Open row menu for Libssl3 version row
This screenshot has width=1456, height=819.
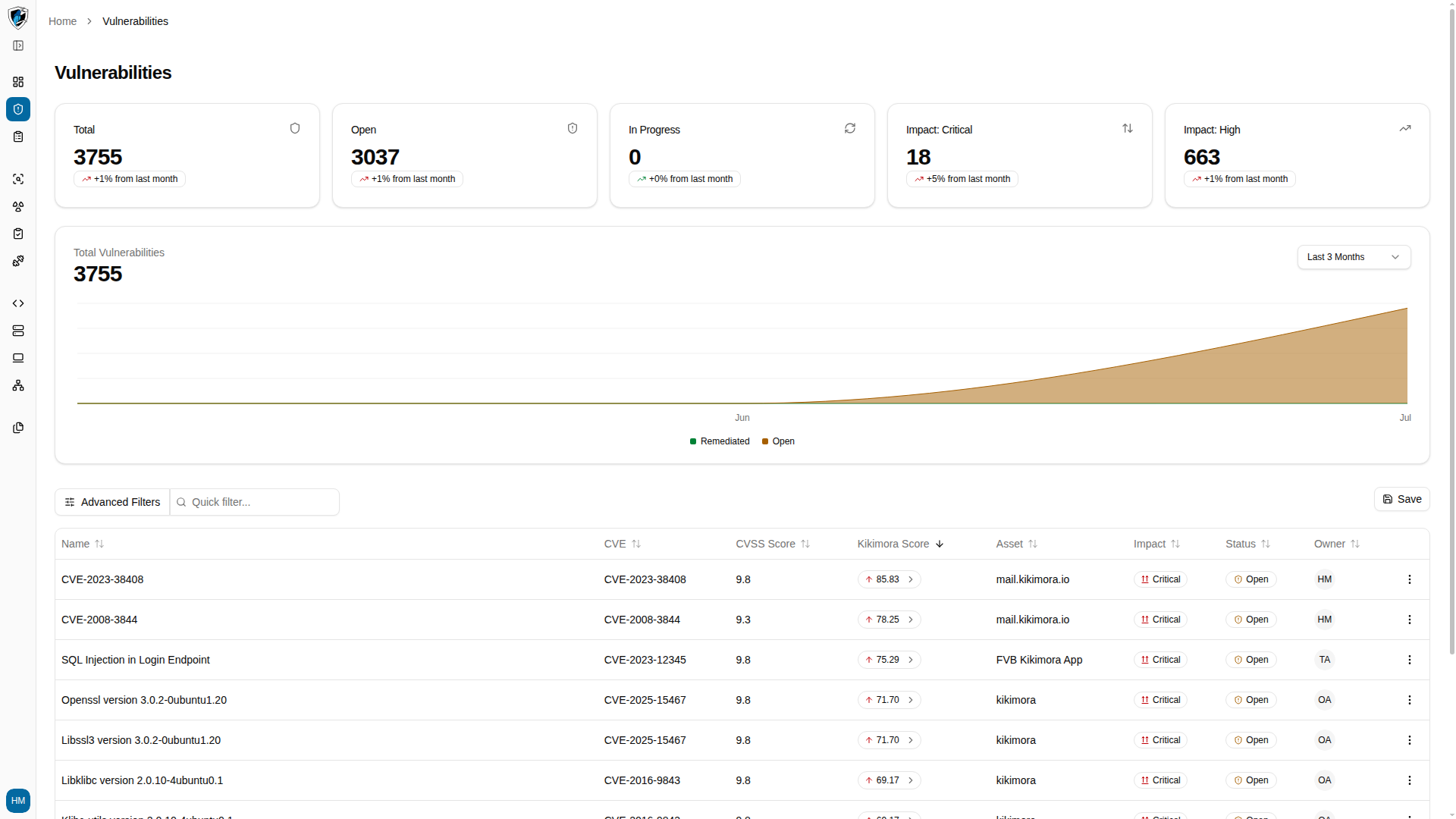(x=1410, y=740)
